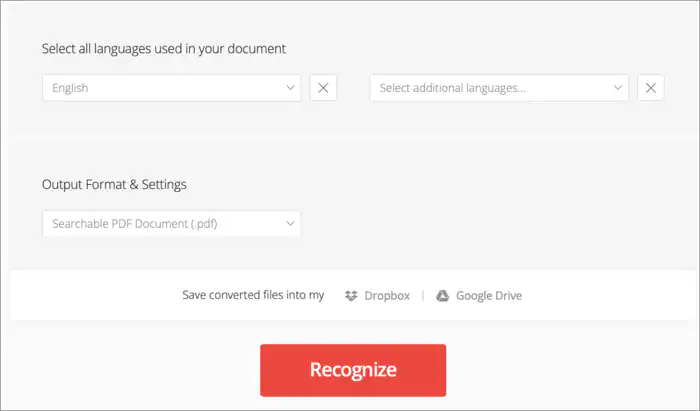Click the Output Format & Settings heading
700x411 pixels.
click(x=114, y=184)
